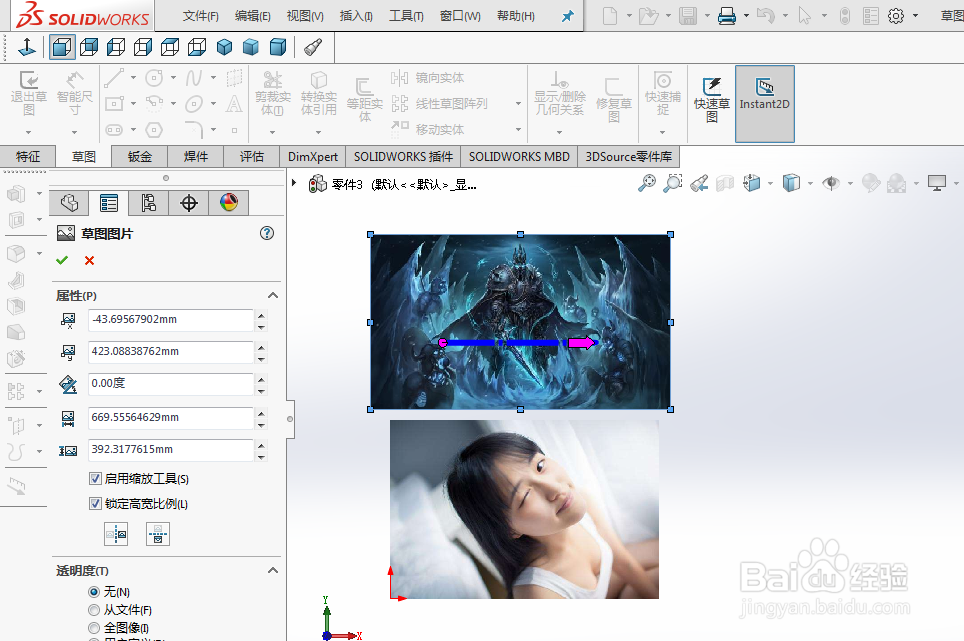Toggle 锁定高宽比例 checkbox
Image resolution: width=964 pixels, height=641 pixels.
pyautogui.click(x=95, y=503)
